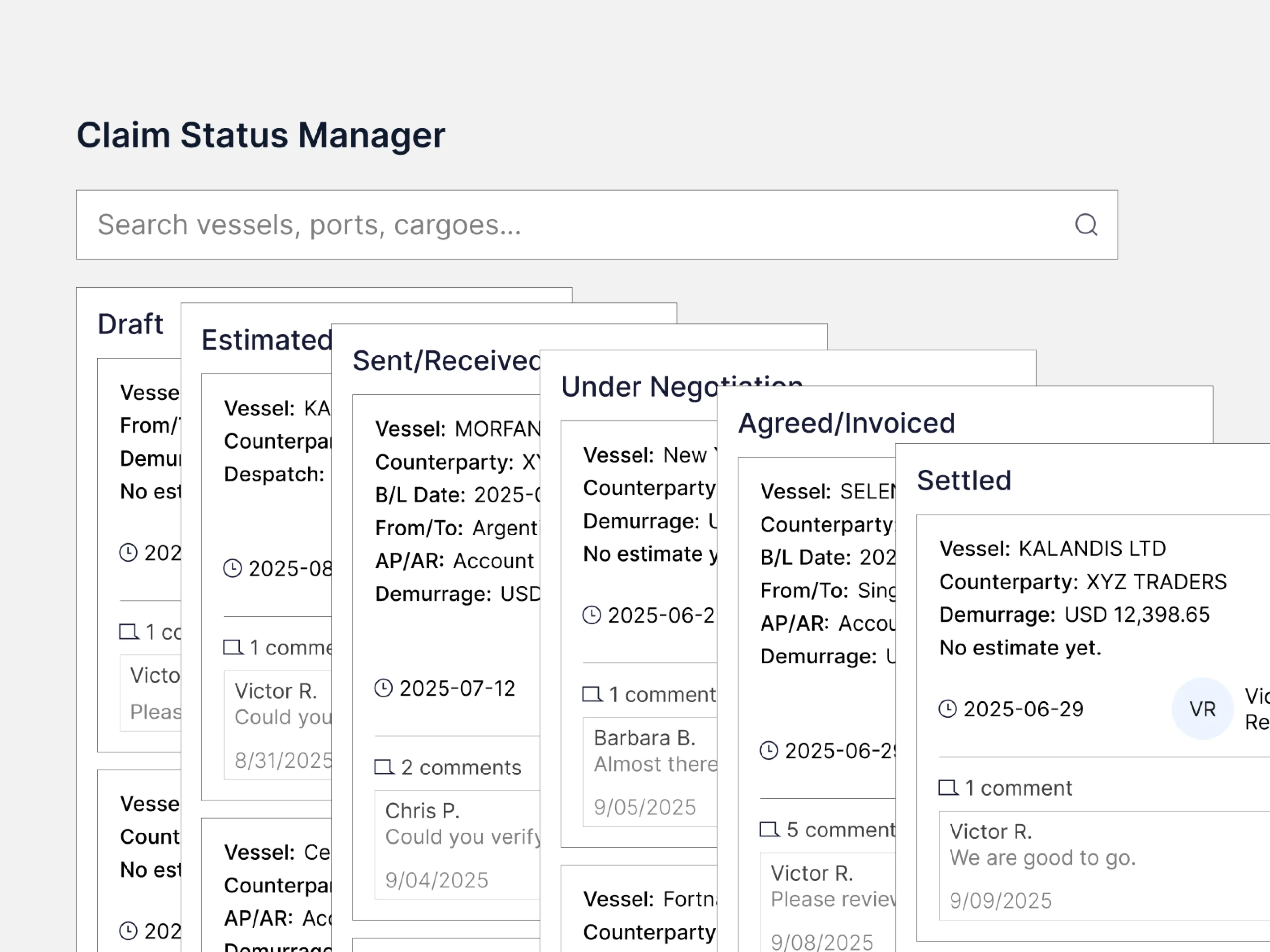Click the magnifier search icon
Screen dimensions: 1270x952
1085,225
